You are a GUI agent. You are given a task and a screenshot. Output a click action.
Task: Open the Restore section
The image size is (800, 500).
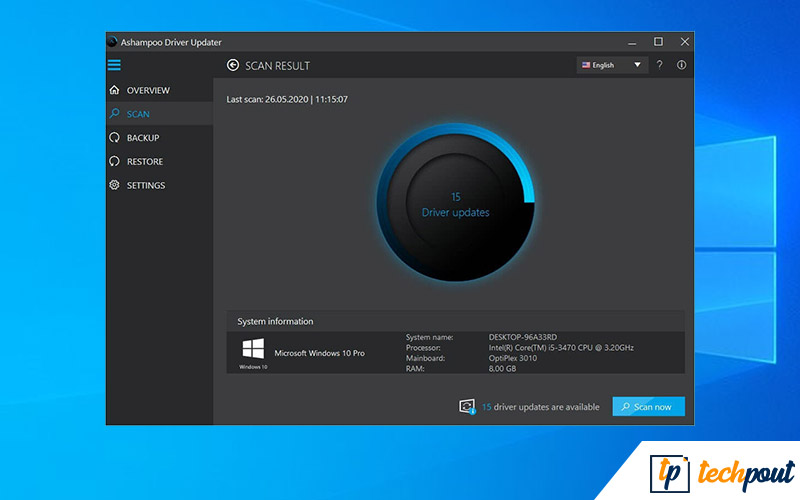(144, 162)
